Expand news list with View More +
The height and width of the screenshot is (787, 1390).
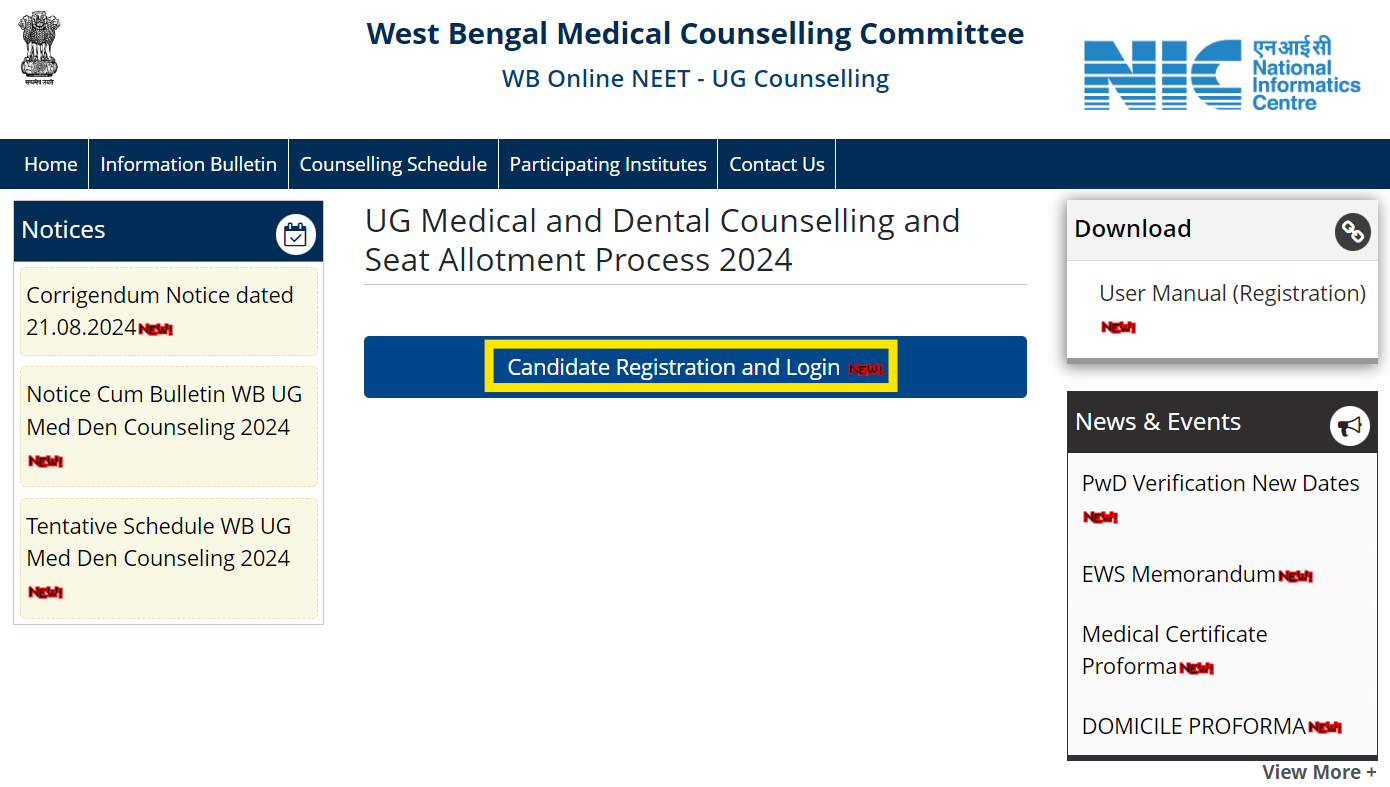(1319, 772)
